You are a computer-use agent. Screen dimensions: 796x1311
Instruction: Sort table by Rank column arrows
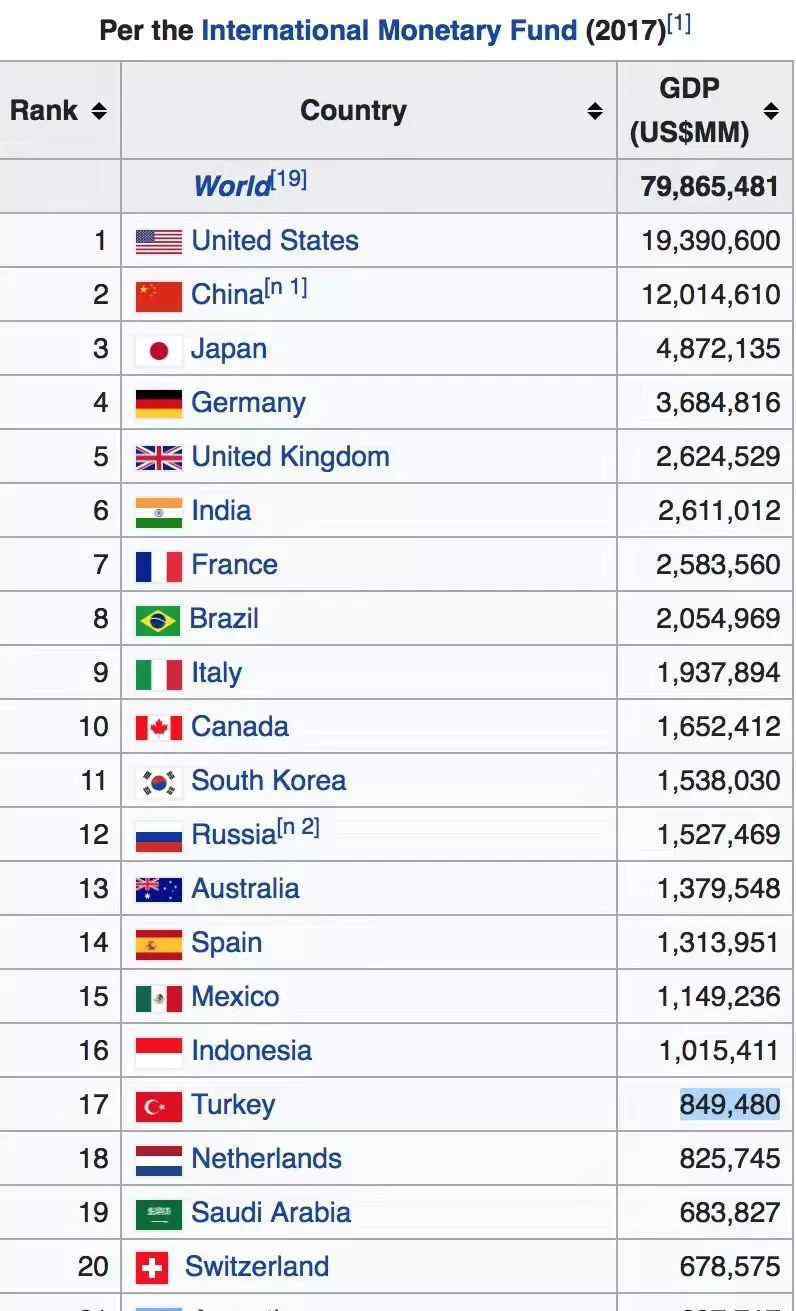click(x=99, y=111)
